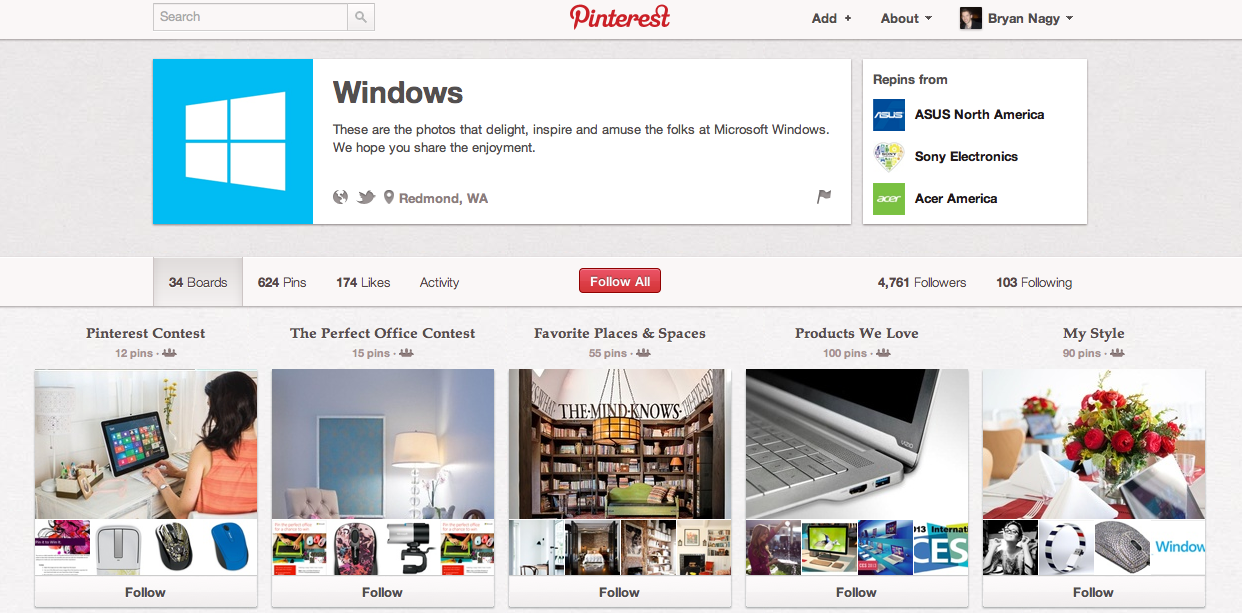Click the Windows profile logo image
Image resolution: width=1242 pixels, height=613 pixels.
(x=233, y=141)
